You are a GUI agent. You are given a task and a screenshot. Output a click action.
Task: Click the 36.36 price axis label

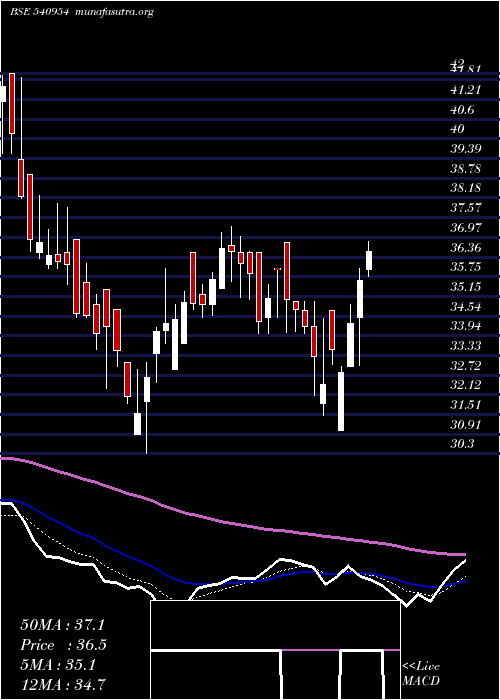click(466, 247)
